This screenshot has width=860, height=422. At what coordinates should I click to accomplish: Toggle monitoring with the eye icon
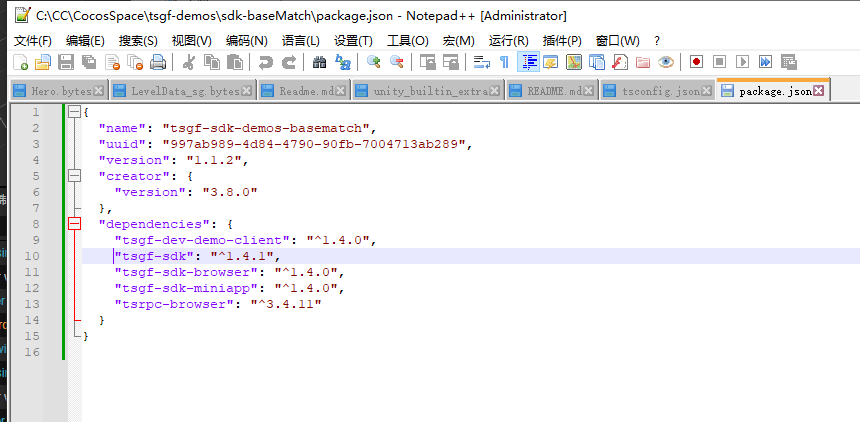point(666,62)
